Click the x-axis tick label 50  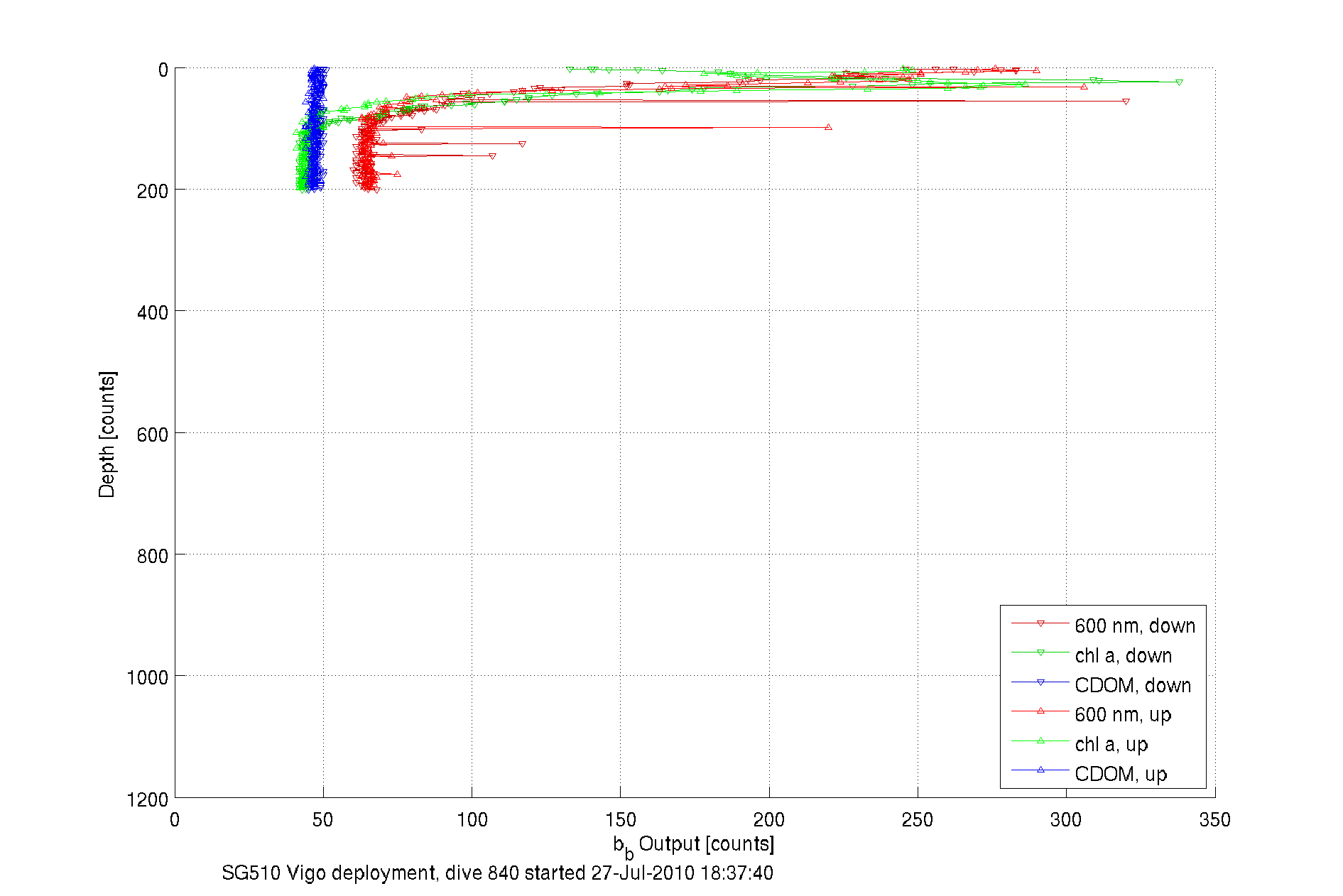[x=323, y=820]
